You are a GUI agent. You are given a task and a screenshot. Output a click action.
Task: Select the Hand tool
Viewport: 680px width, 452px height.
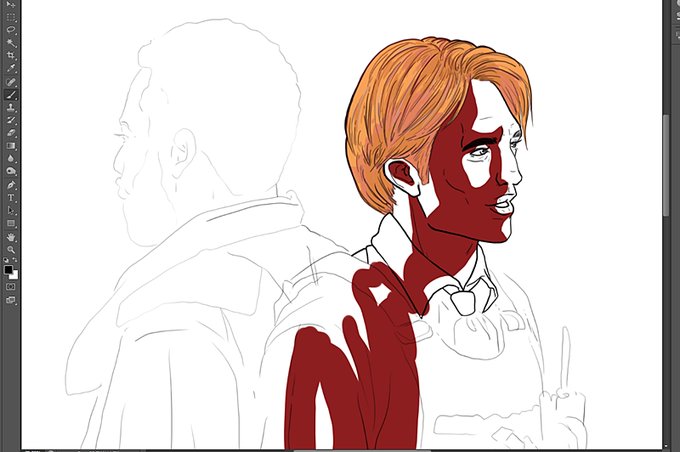tap(10, 237)
